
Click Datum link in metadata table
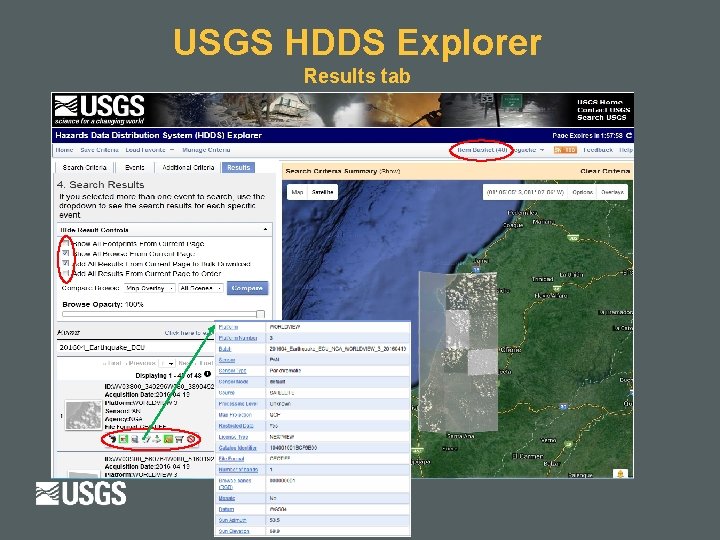pyautogui.click(x=226, y=509)
